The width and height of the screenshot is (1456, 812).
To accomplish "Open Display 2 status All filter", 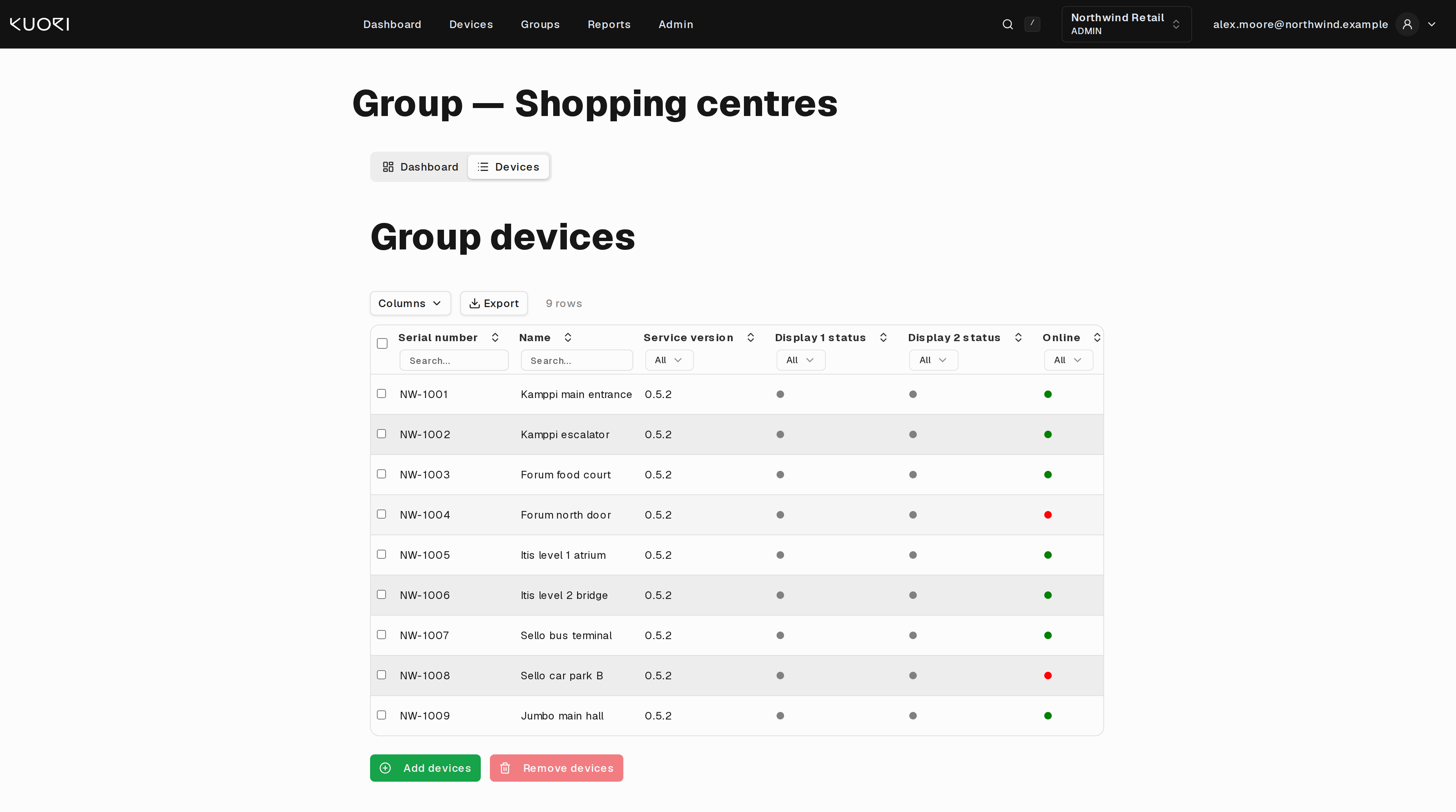I will tap(934, 360).
